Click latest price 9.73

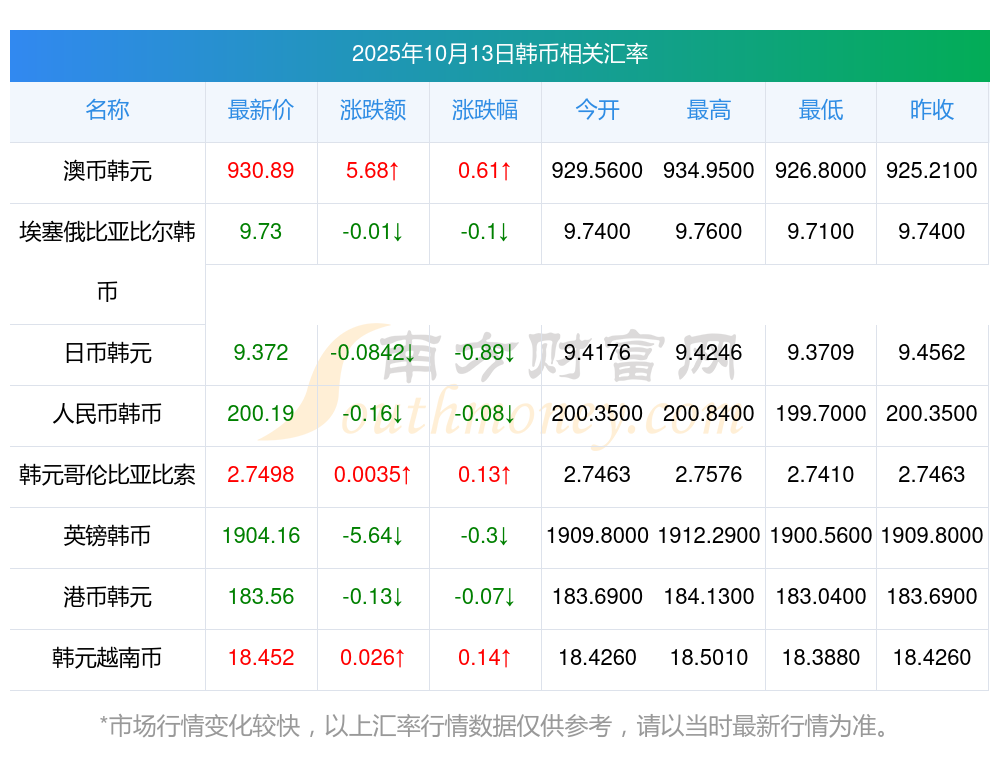(x=261, y=232)
